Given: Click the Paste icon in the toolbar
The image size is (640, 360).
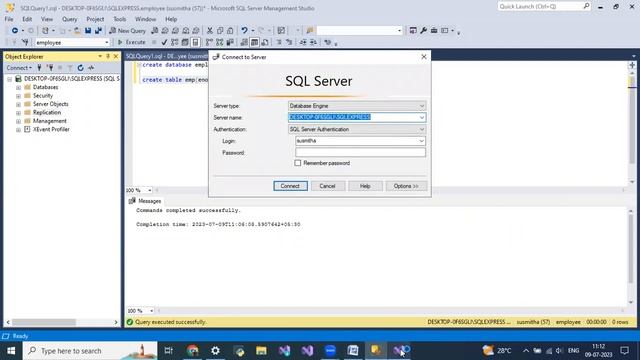Looking at the screenshot, I should 230,31.
